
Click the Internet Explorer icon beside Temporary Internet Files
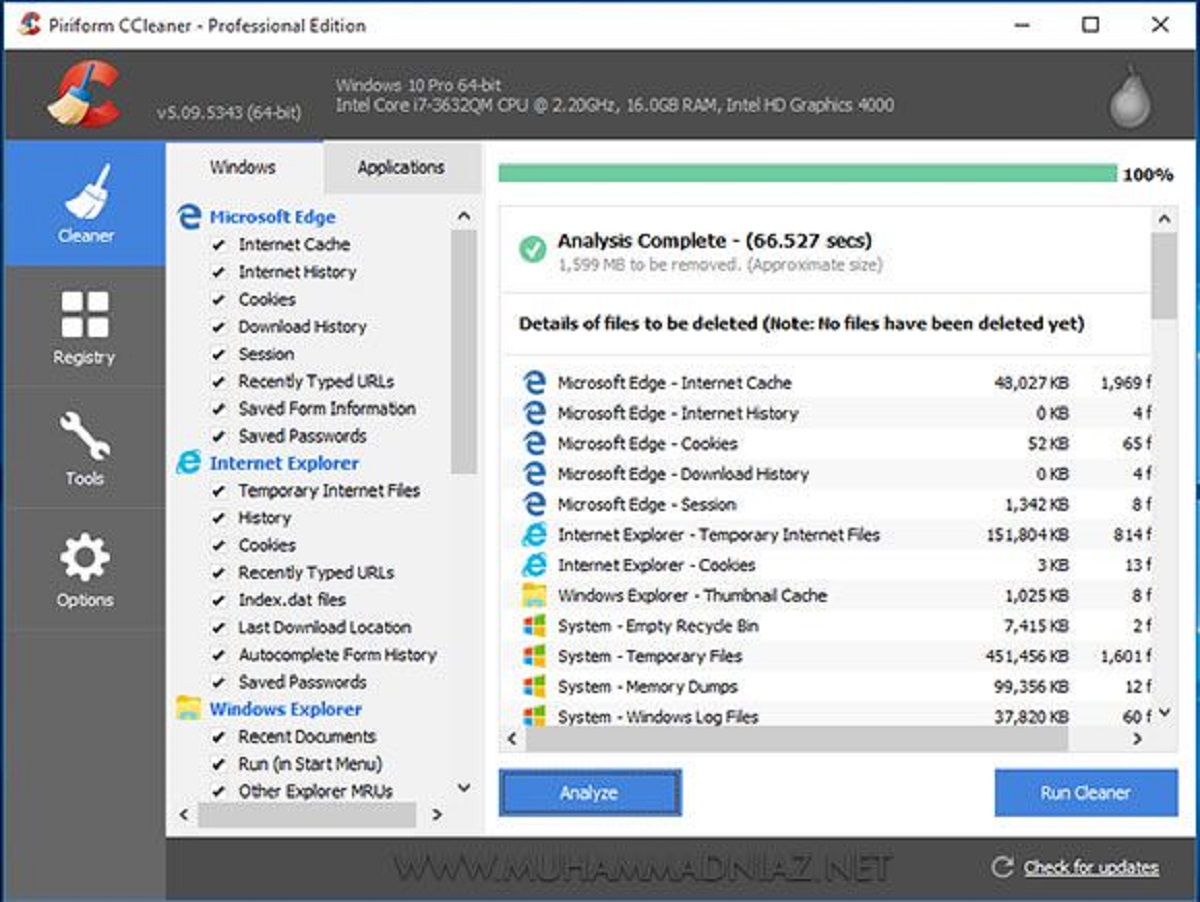point(536,535)
